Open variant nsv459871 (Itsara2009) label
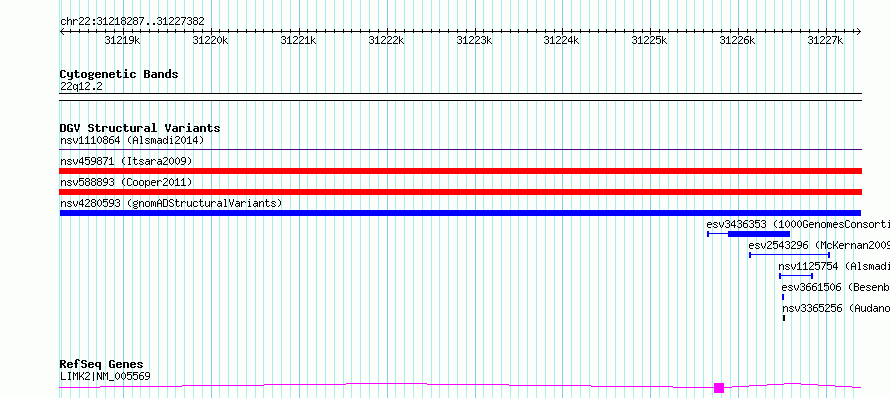The image size is (890, 398). [126, 161]
